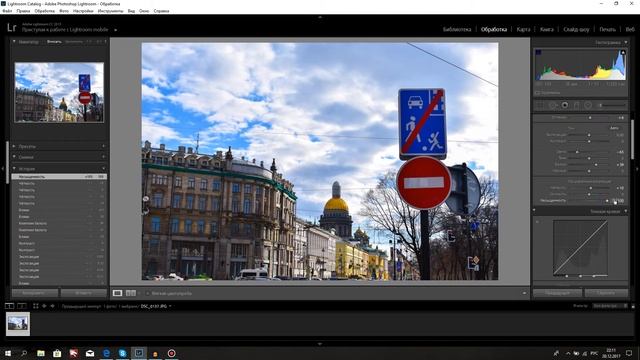
Task: Click the Copy button in left panel
Action: (x=35, y=293)
